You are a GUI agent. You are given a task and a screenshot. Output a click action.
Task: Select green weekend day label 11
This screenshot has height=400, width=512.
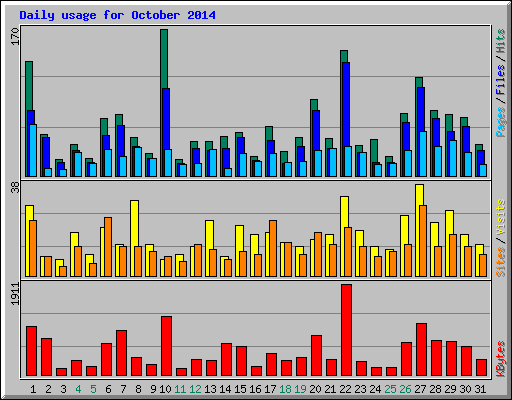pyautogui.click(x=180, y=389)
